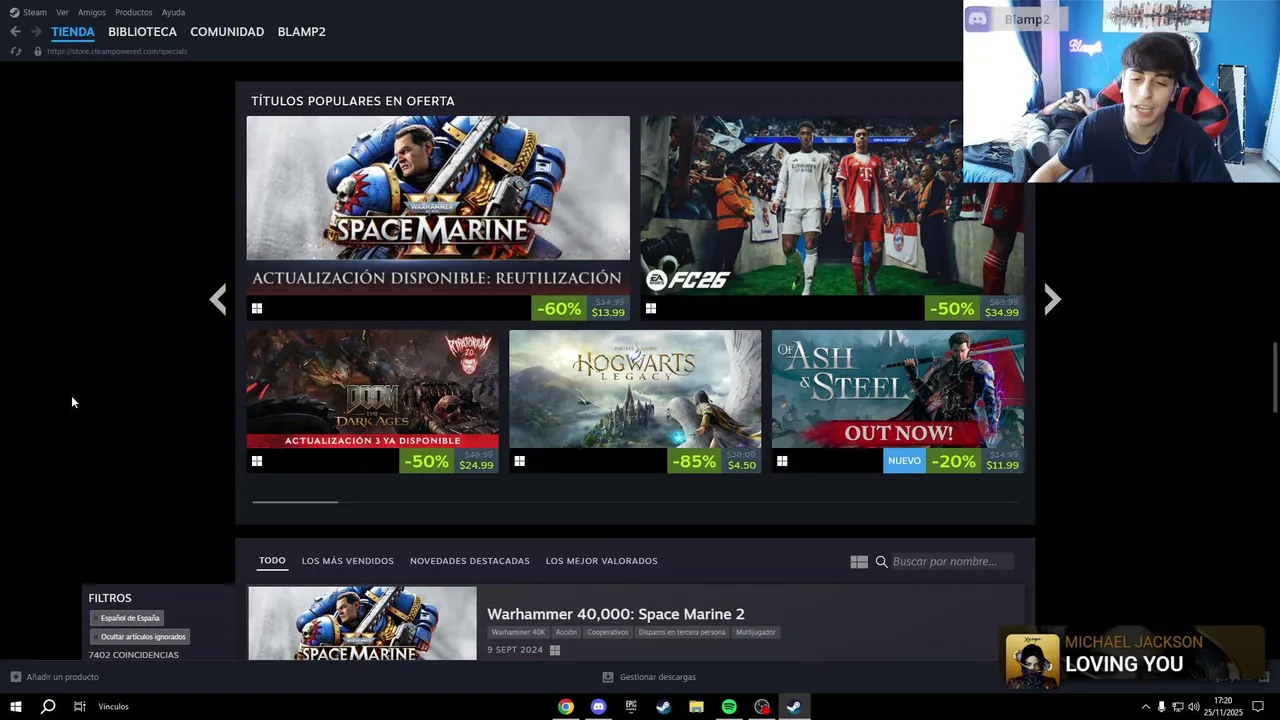Image resolution: width=1280 pixels, height=720 pixels.
Task: Open the Ver menu
Action: click(62, 12)
